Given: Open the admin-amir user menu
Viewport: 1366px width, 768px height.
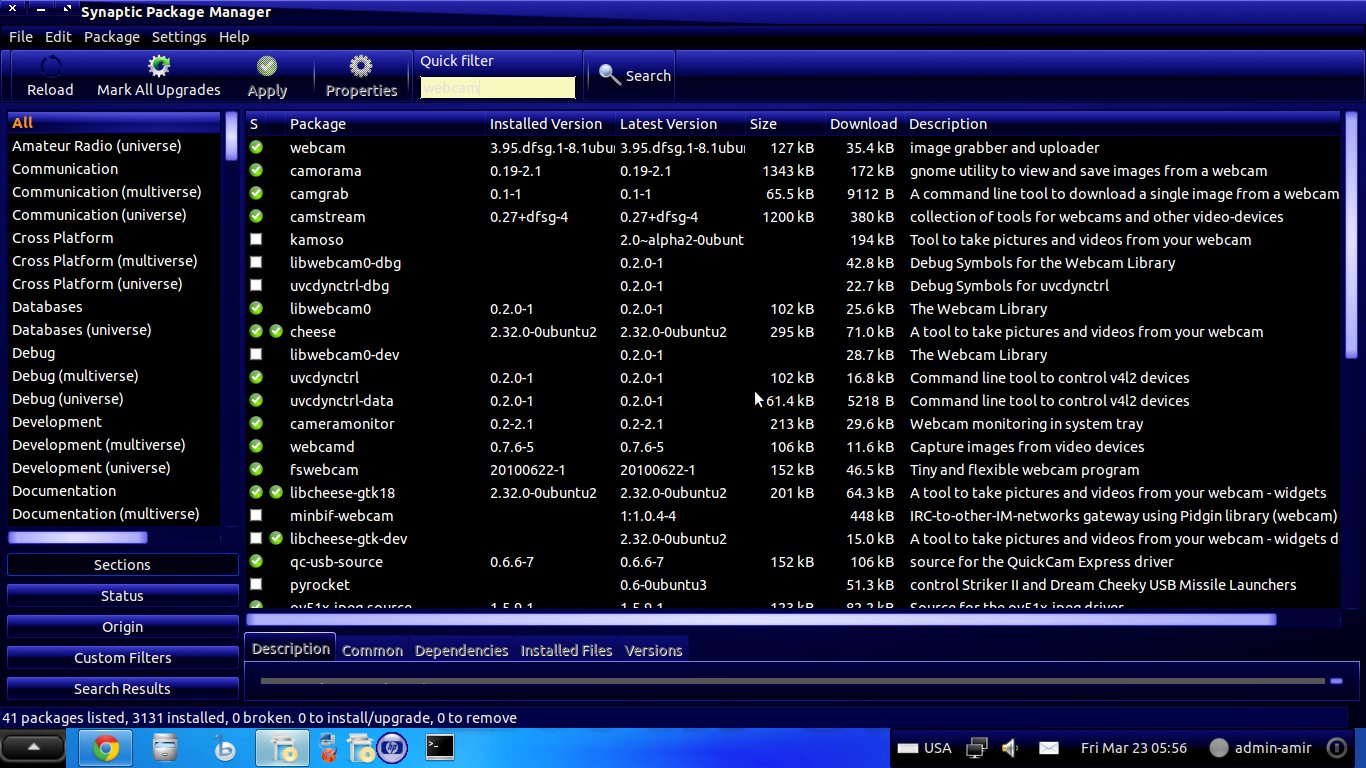Looking at the screenshot, I should pos(1263,748).
